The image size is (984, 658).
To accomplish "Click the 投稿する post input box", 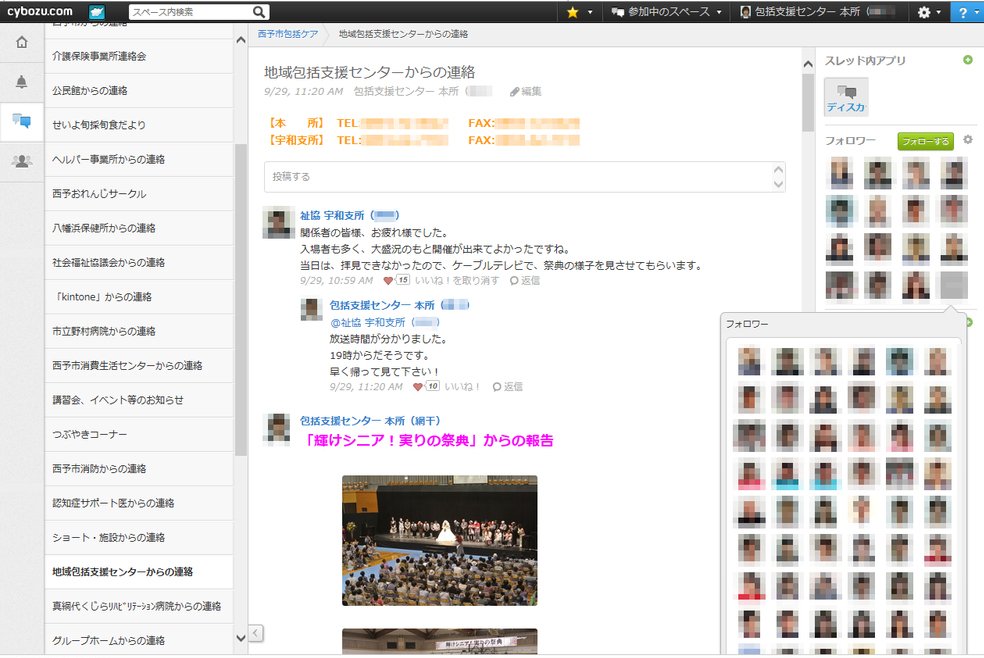I will pyautogui.click(x=518, y=177).
